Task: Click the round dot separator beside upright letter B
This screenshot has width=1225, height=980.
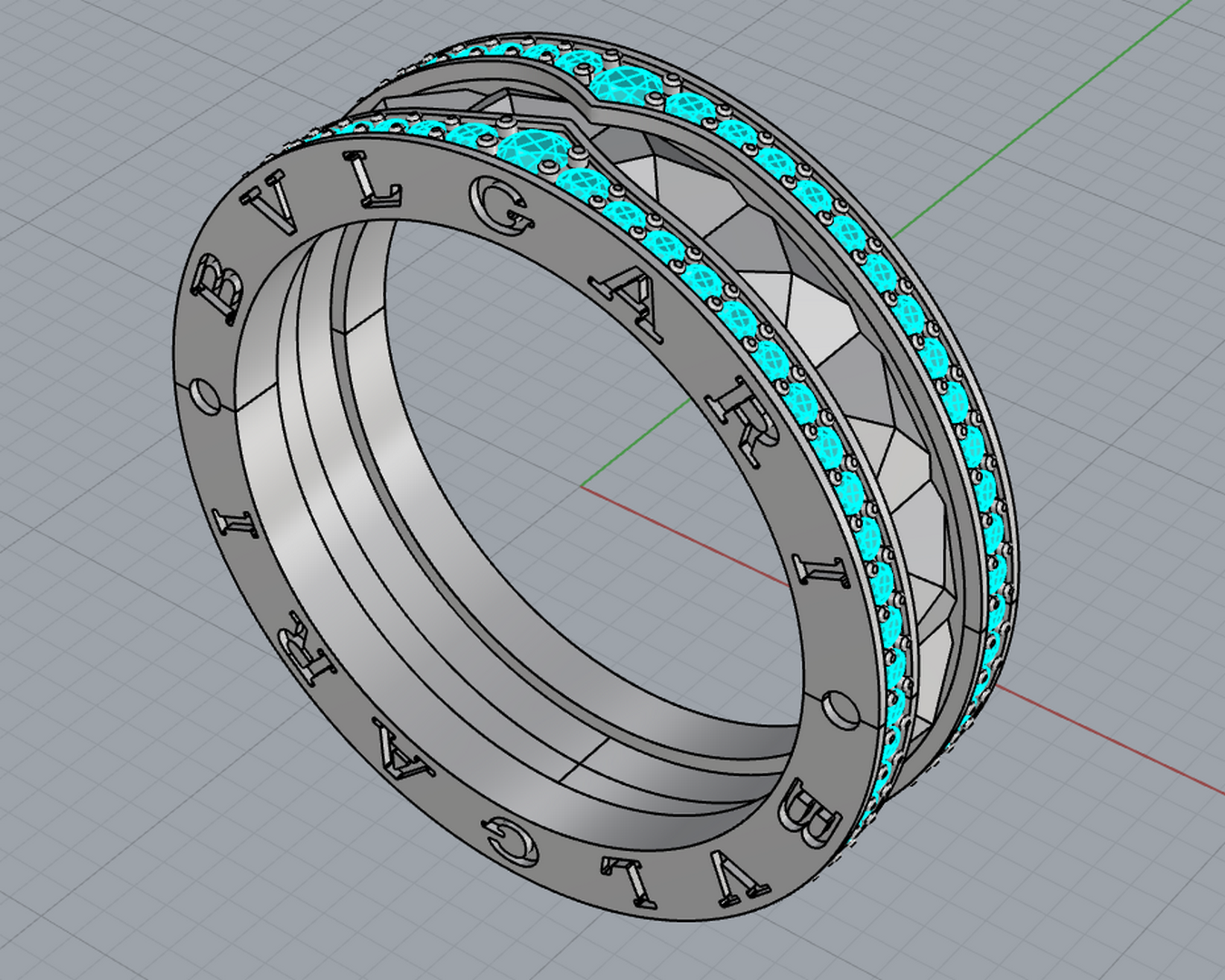Action: coord(206,397)
